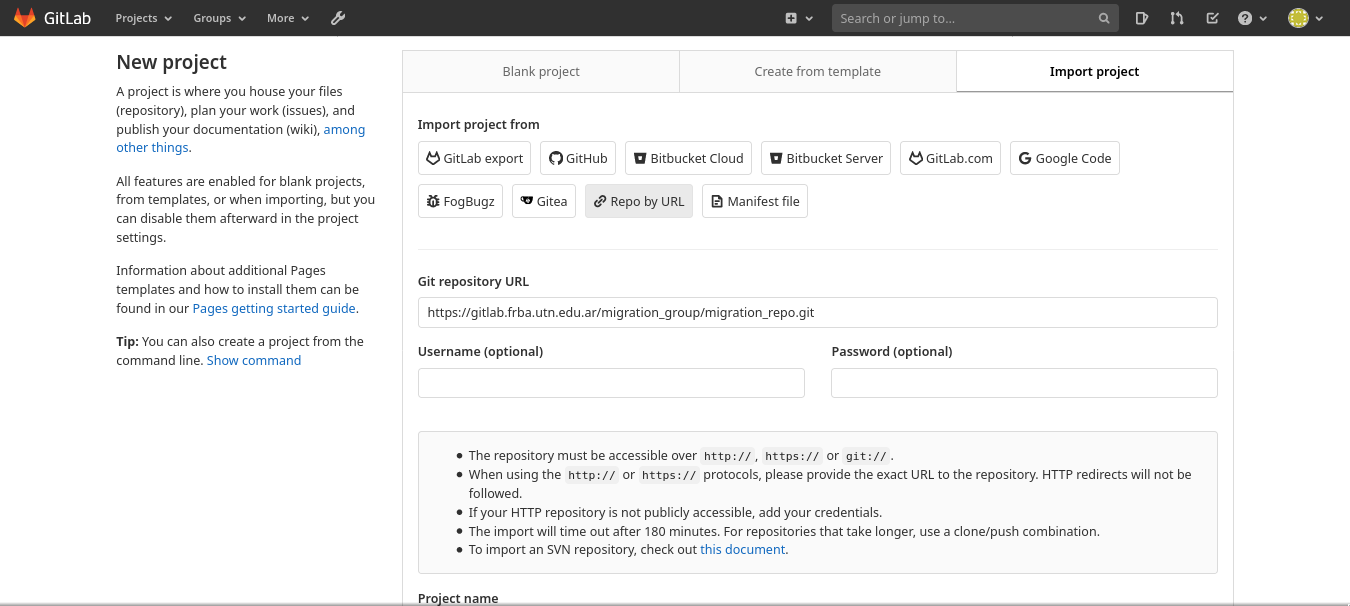1350x606 pixels.
Task: Choose GitLab.com import source
Action: point(950,158)
